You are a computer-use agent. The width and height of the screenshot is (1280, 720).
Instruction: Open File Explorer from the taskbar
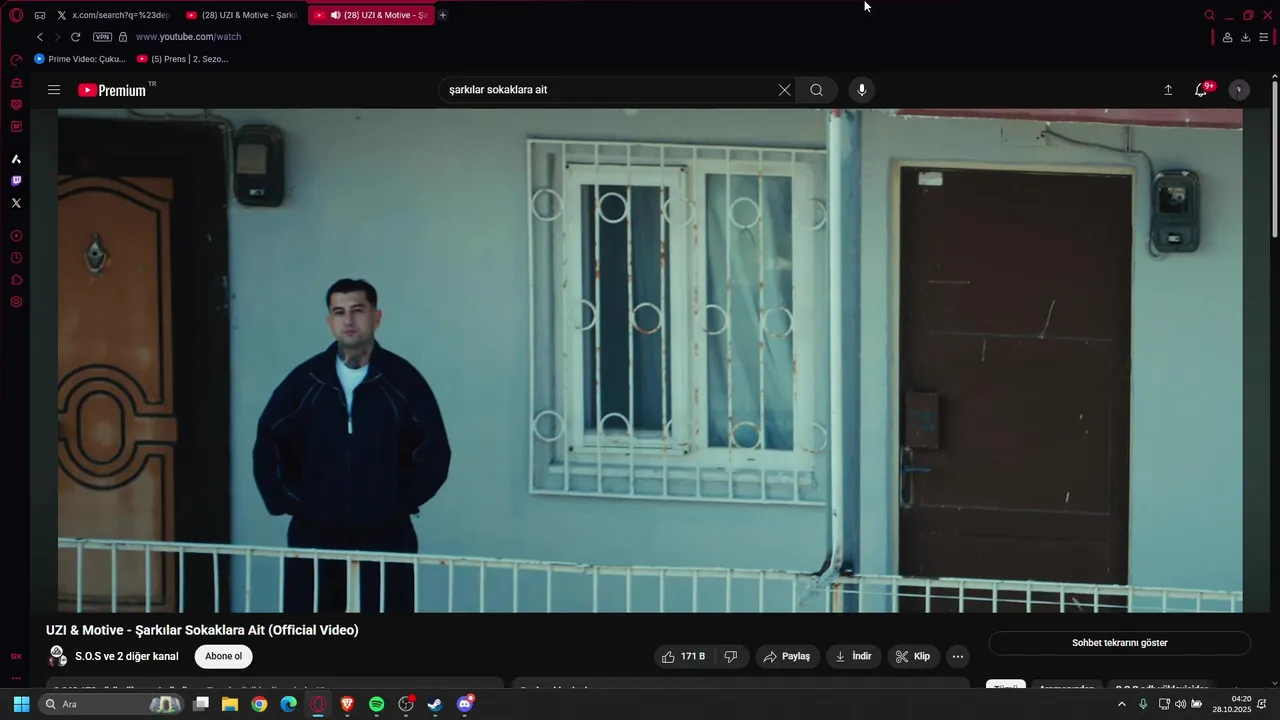[230, 705]
